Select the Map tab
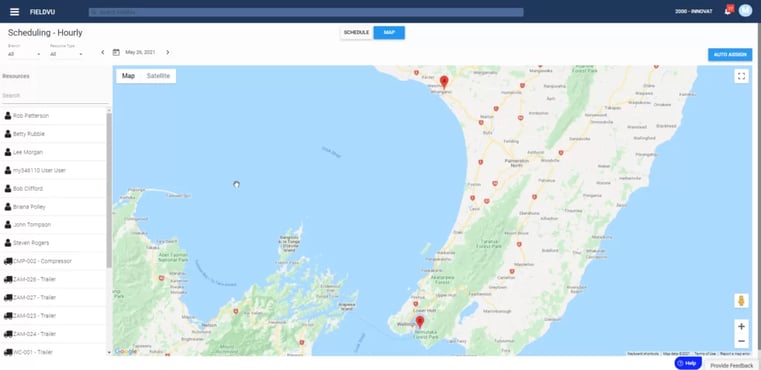 [x=389, y=33]
